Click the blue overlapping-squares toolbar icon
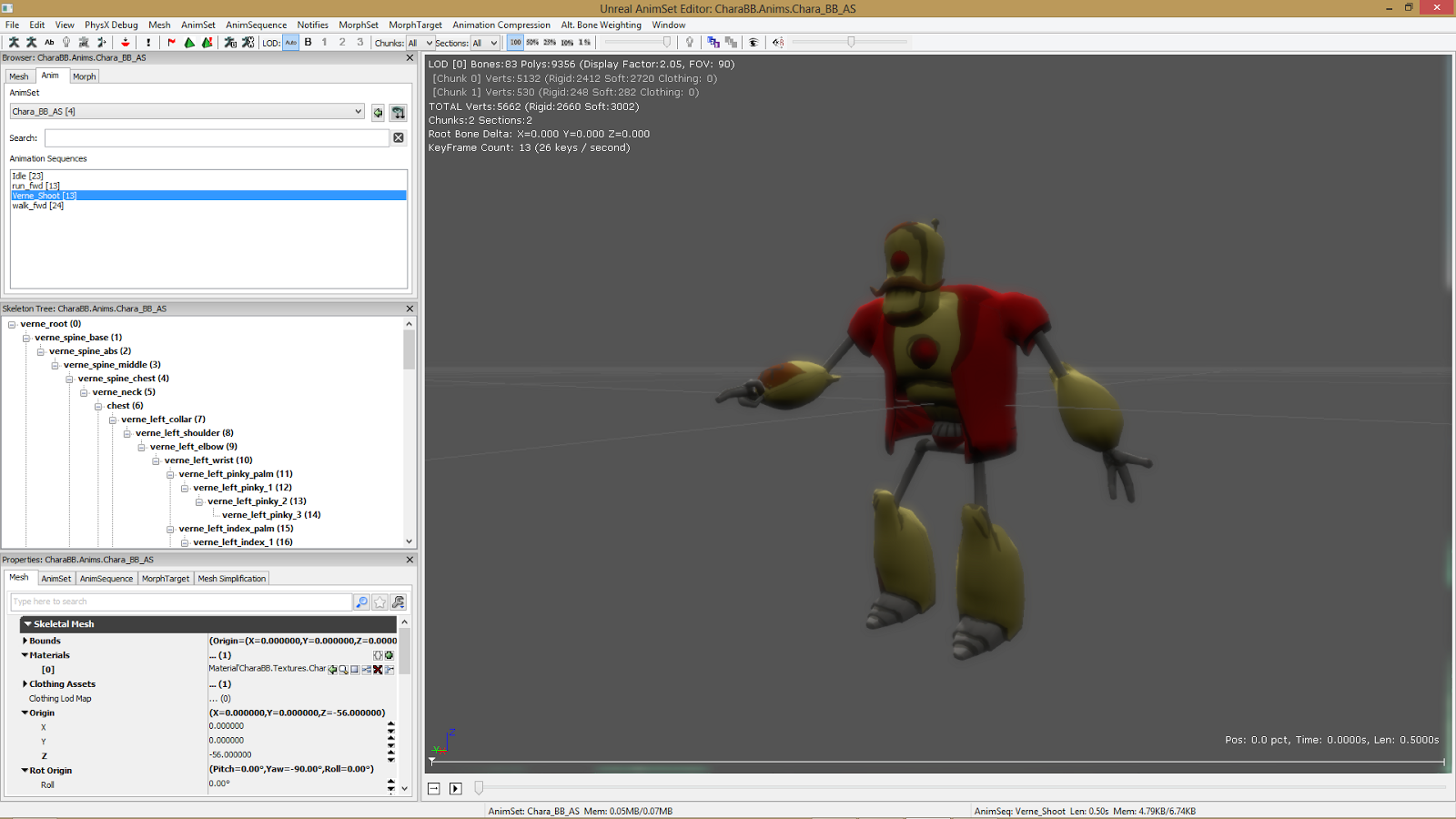The width and height of the screenshot is (1456, 819). (713, 43)
